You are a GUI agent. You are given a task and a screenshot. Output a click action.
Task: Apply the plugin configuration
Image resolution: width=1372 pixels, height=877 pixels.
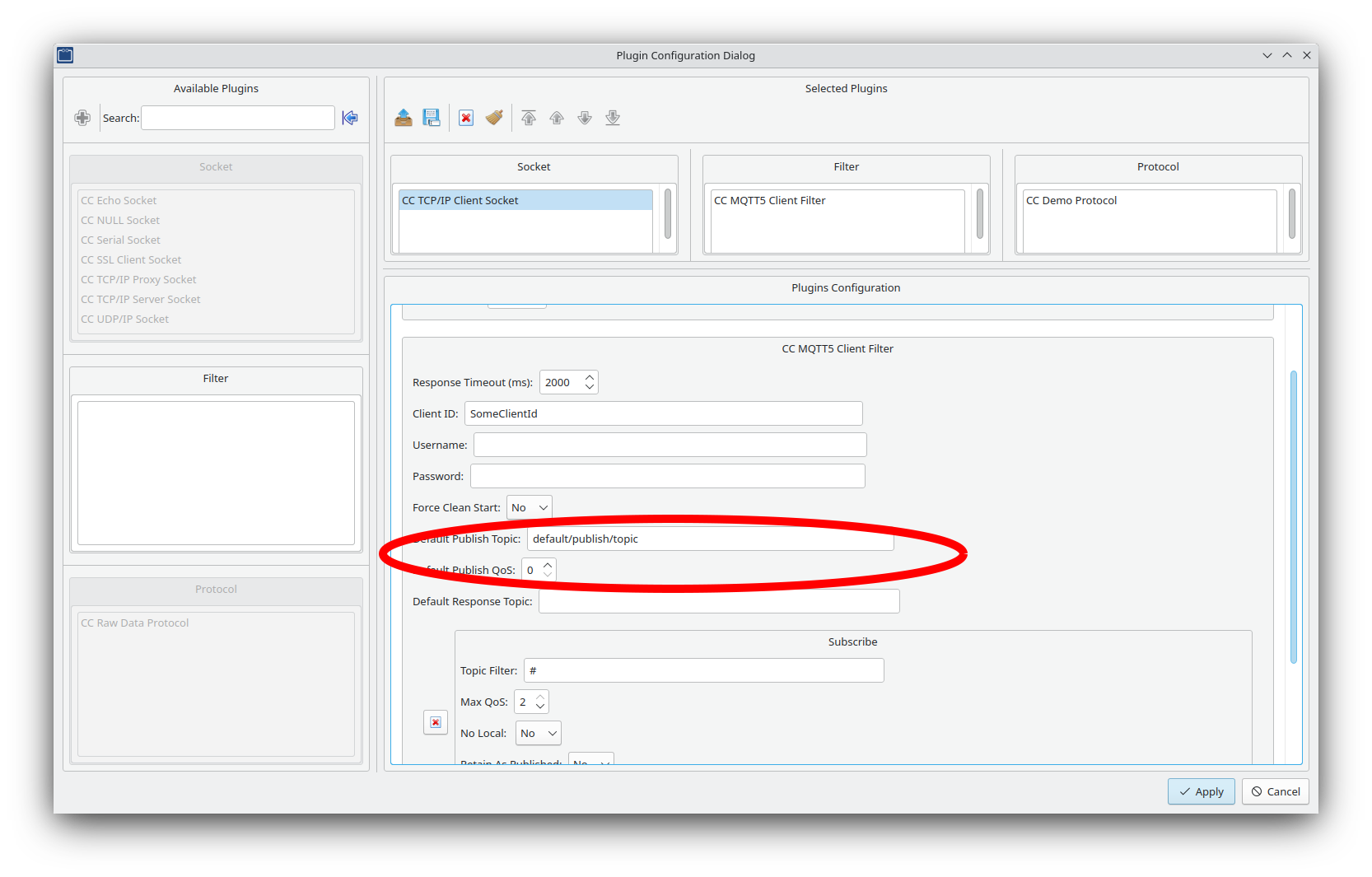coord(1201,791)
